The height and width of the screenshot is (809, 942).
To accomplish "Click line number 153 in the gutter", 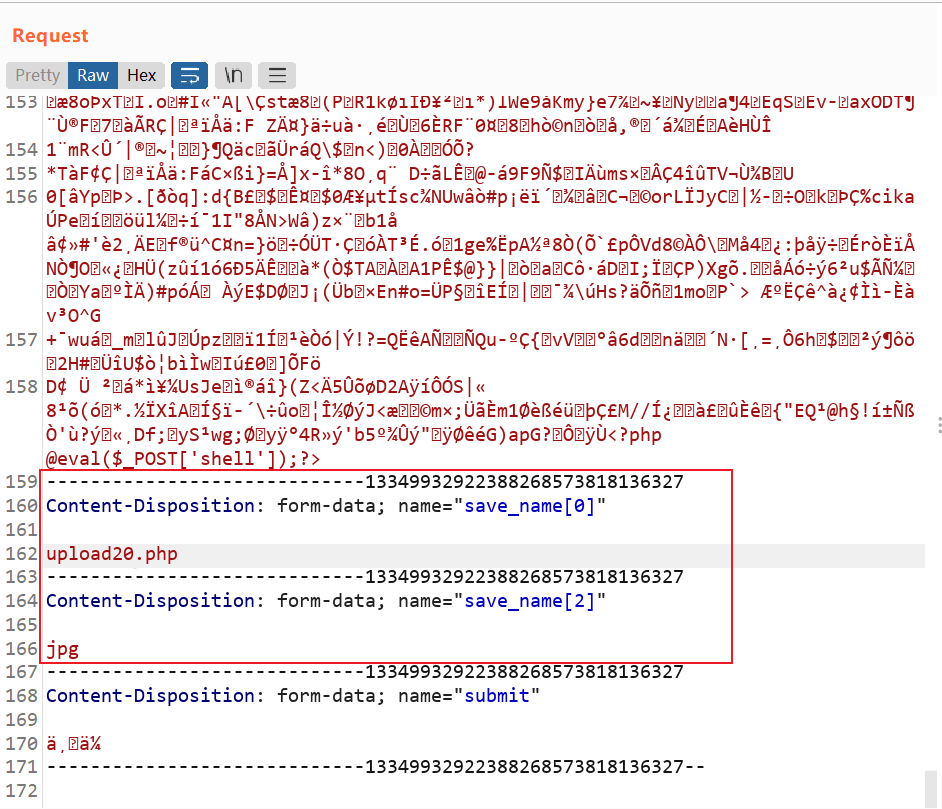I will [22, 102].
